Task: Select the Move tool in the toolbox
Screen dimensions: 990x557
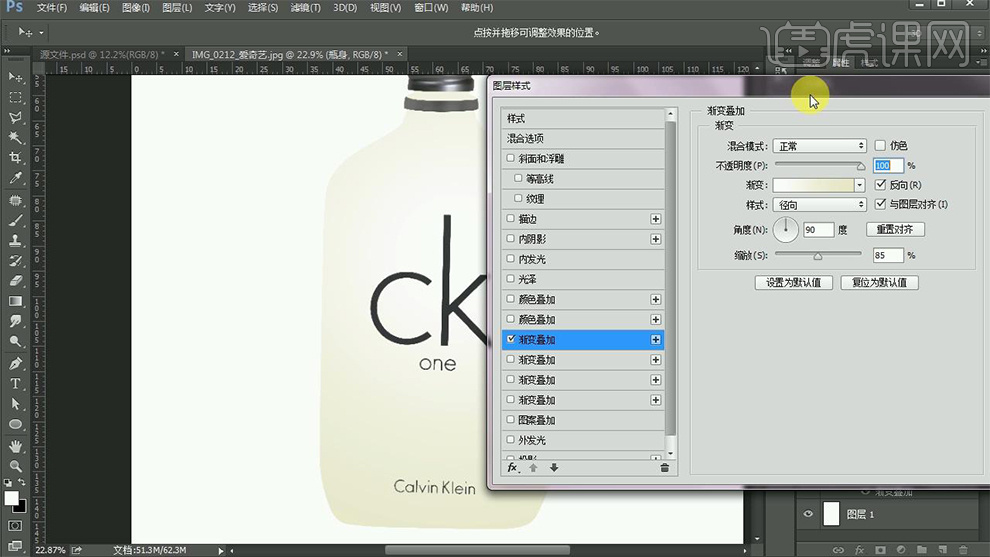Action: (16, 77)
